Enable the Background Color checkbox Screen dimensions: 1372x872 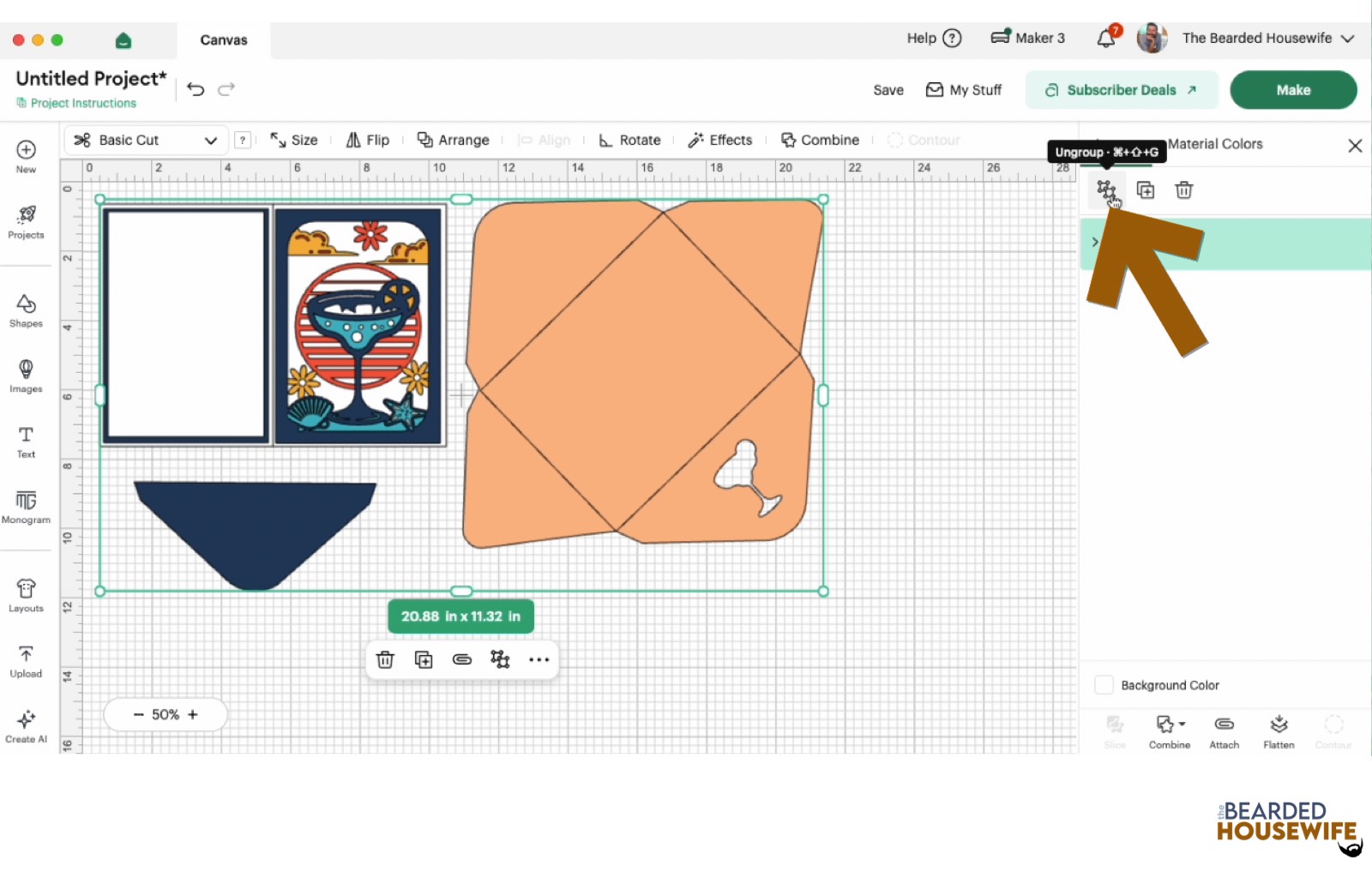(x=1104, y=685)
